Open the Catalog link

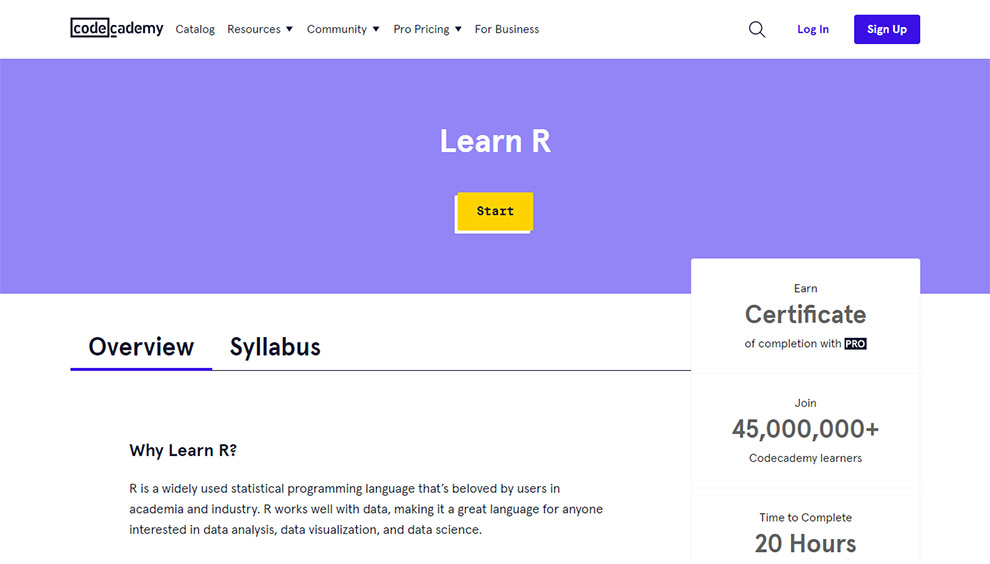[195, 29]
